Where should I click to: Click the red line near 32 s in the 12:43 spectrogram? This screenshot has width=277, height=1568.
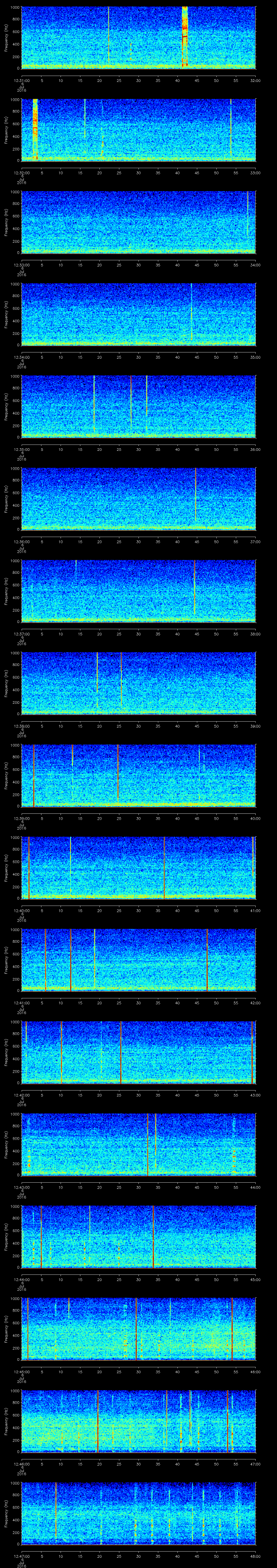147,1144
